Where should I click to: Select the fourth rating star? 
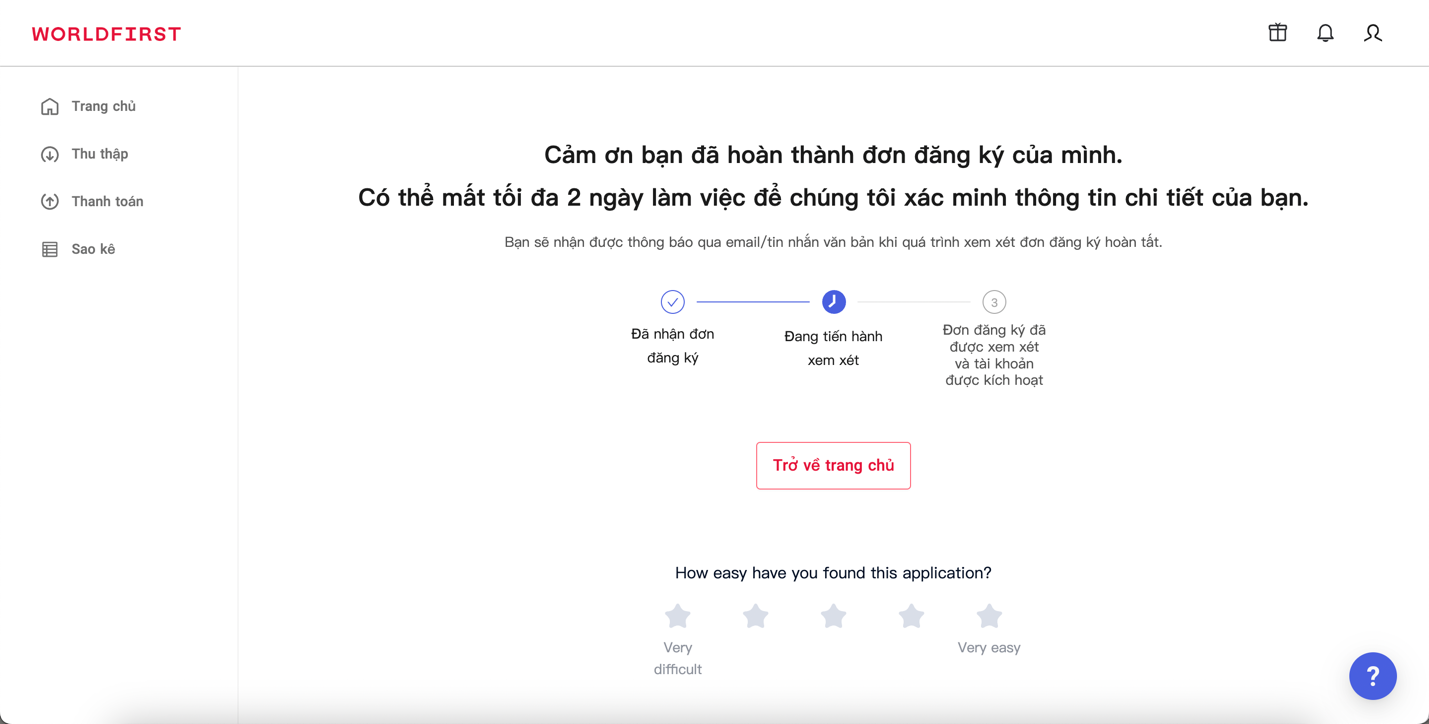pos(911,616)
